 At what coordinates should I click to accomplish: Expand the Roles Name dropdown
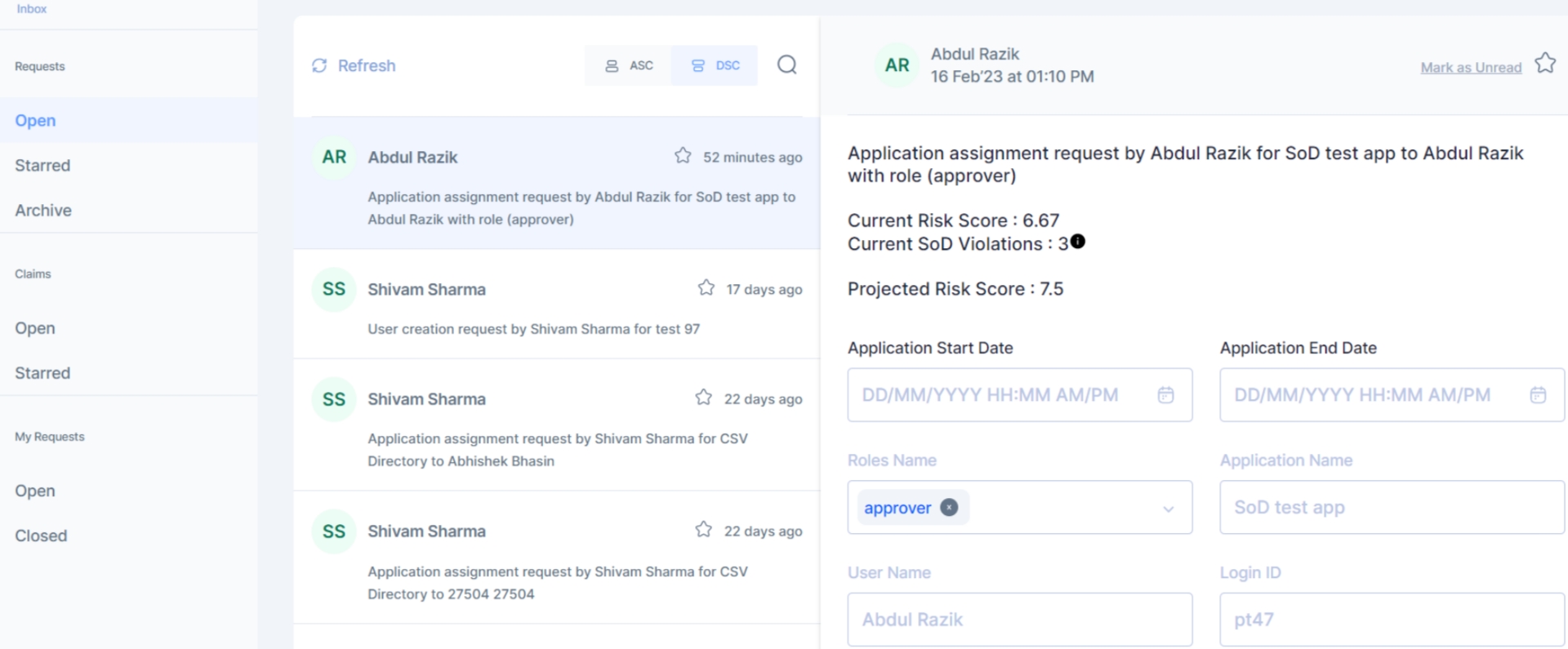[x=1168, y=509]
